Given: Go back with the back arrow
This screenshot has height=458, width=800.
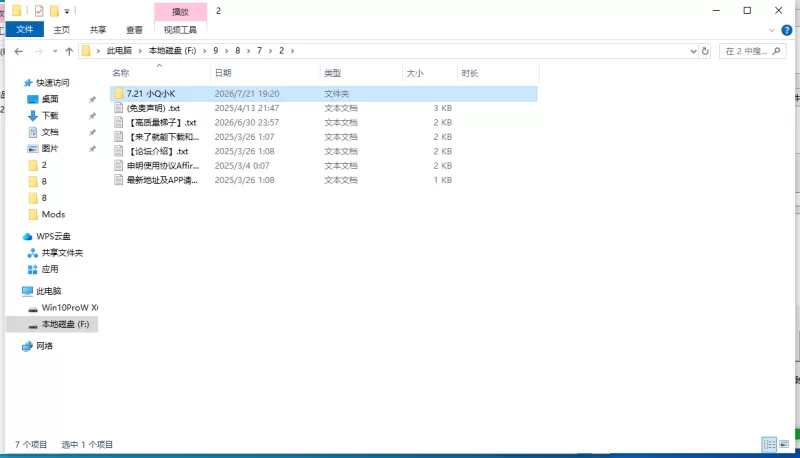Looking at the screenshot, I should click(x=18, y=51).
